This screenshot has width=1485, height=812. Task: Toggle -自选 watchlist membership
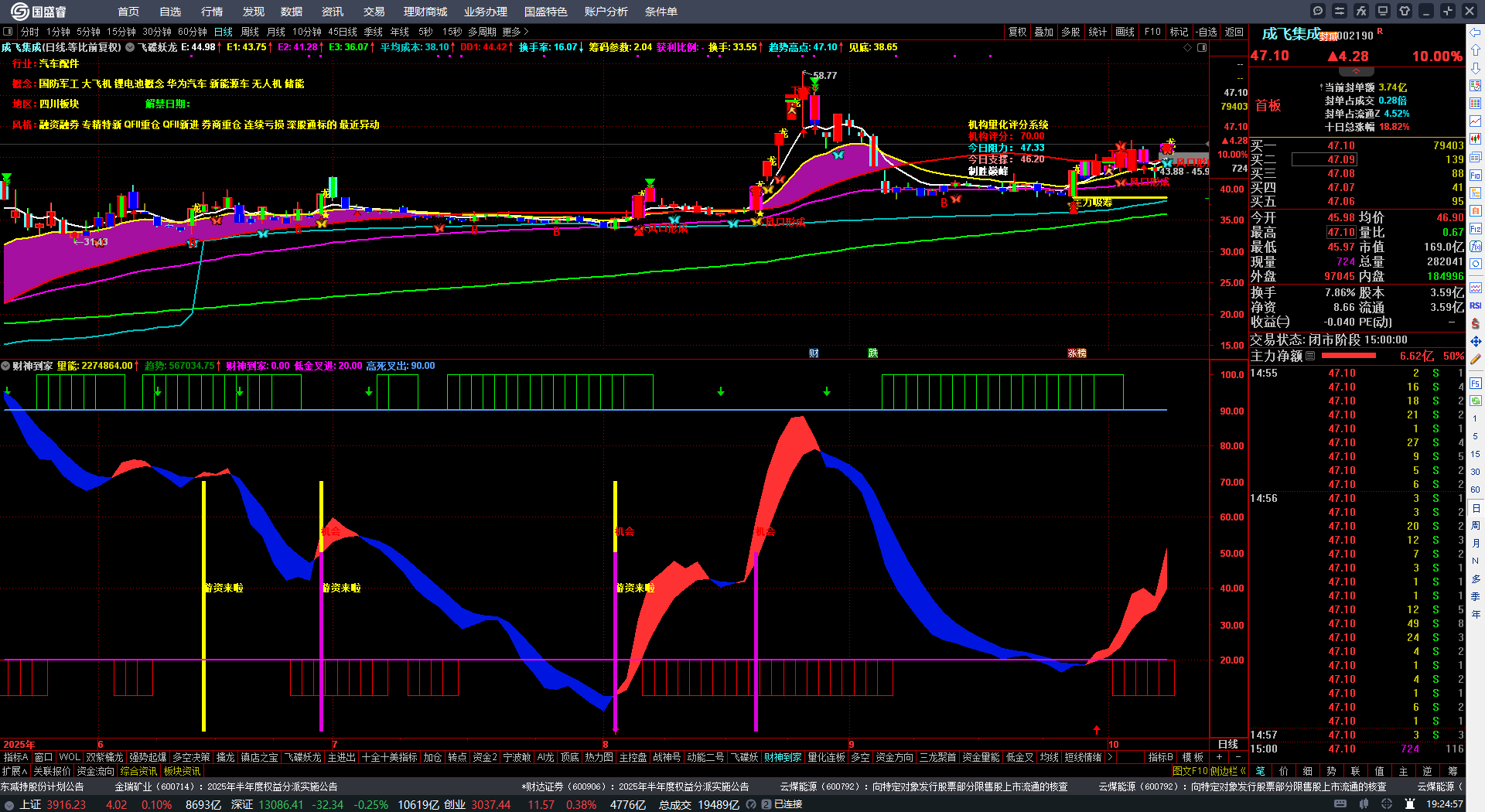click(x=1207, y=32)
